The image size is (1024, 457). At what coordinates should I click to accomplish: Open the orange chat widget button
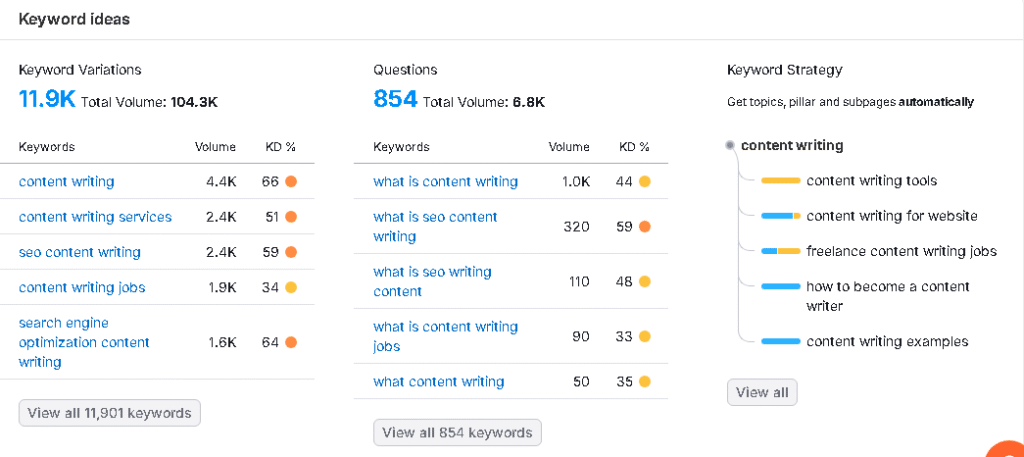pyautogui.click(x=1006, y=449)
